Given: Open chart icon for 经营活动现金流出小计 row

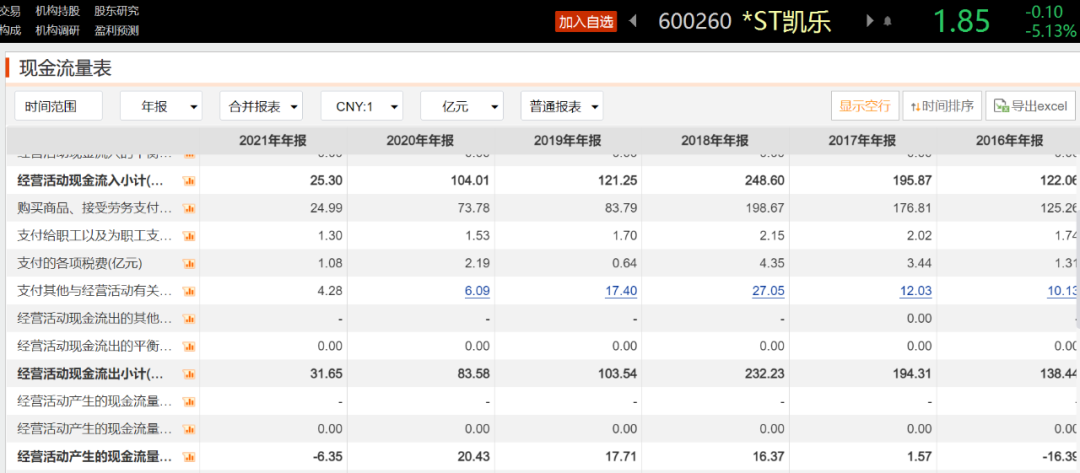Looking at the screenshot, I should pyautogui.click(x=188, y=374).
